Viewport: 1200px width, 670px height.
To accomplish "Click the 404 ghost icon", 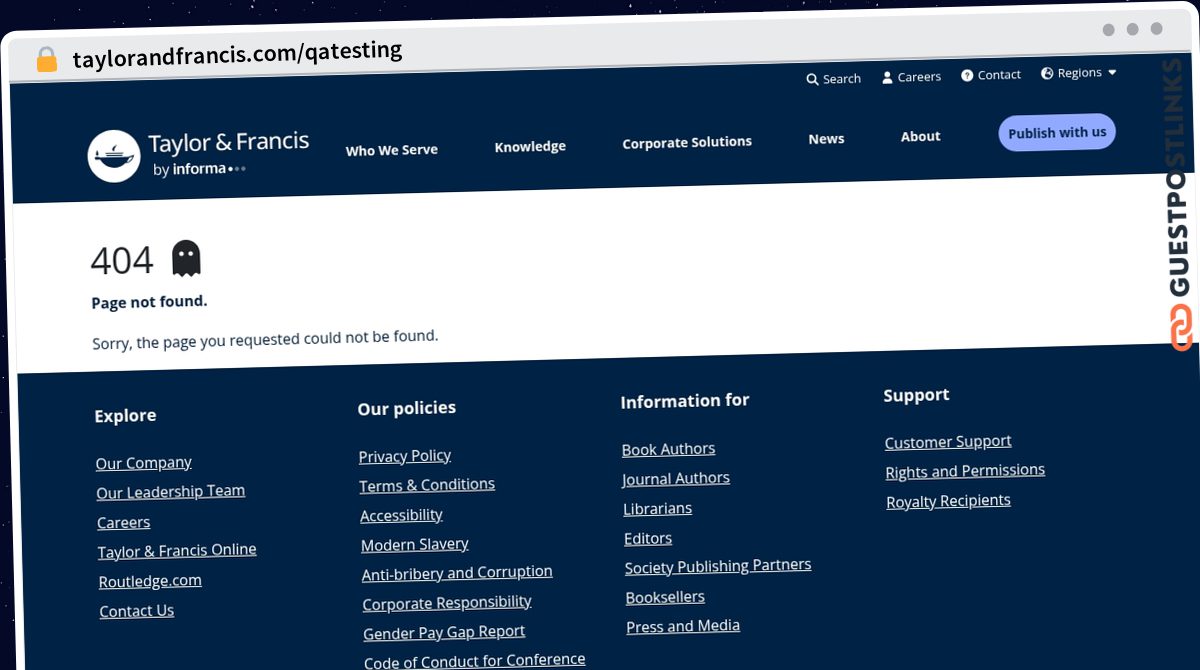I will click(186, 258).
